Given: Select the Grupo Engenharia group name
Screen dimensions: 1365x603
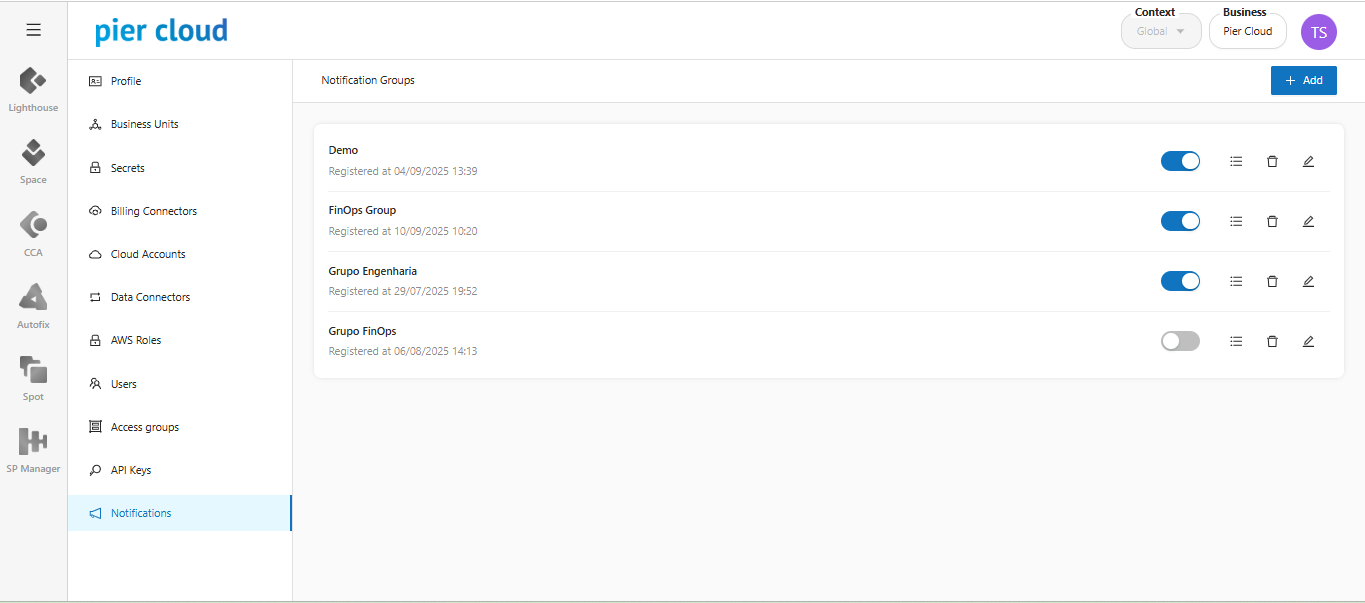Looking at the screenshot, I should pyautogui.click(x=373, y=271).
